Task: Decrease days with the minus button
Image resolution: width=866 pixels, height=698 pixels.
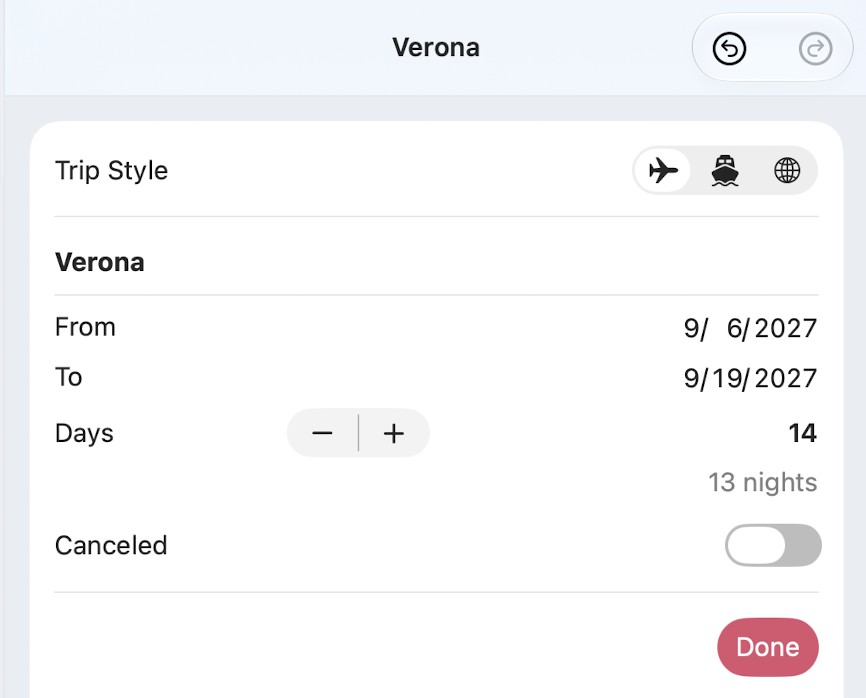Action: [x=322, y=433]
